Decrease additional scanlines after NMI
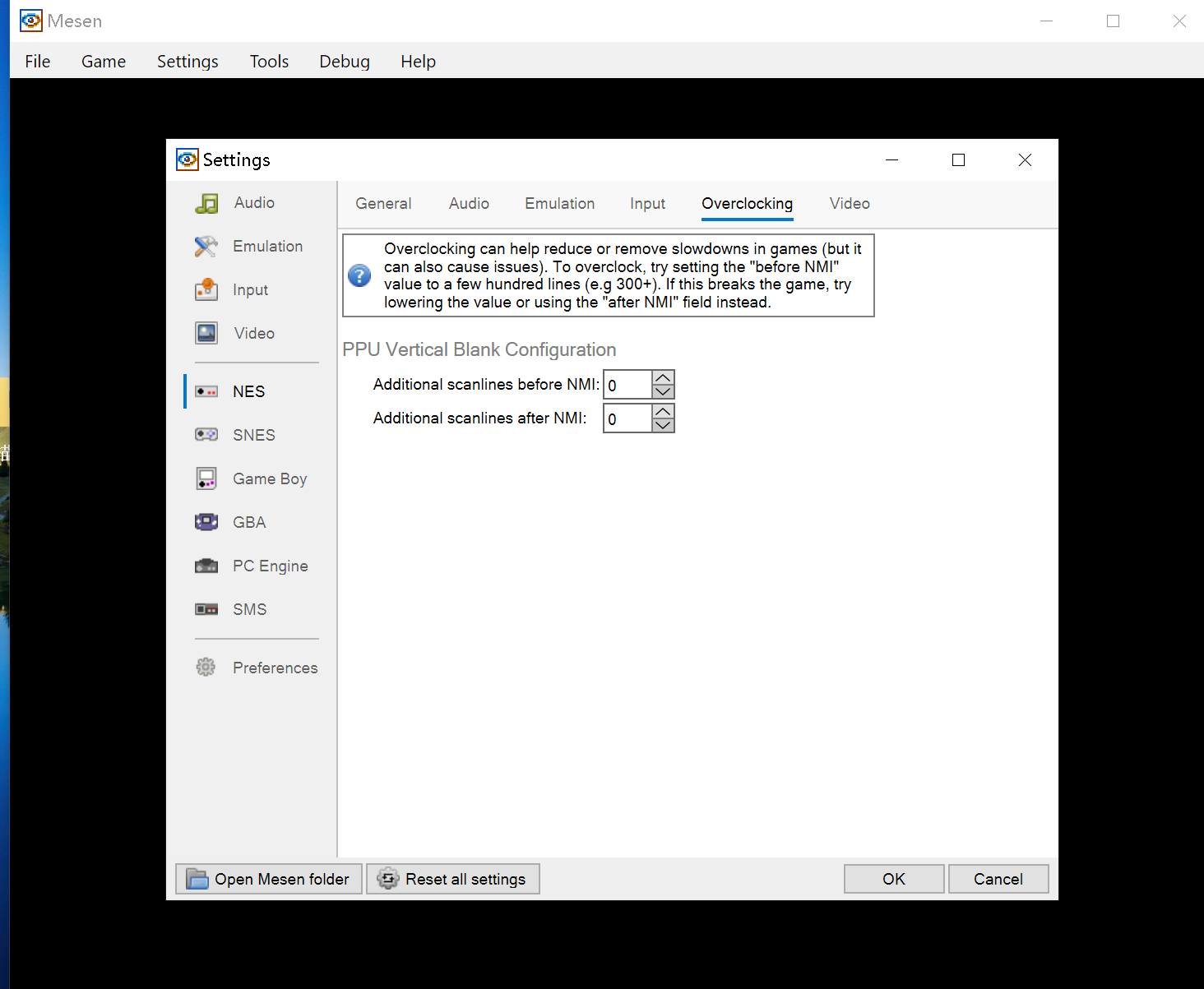This screenshot has width=1204, height=989. pyautogui.click(x=663, y=425)
